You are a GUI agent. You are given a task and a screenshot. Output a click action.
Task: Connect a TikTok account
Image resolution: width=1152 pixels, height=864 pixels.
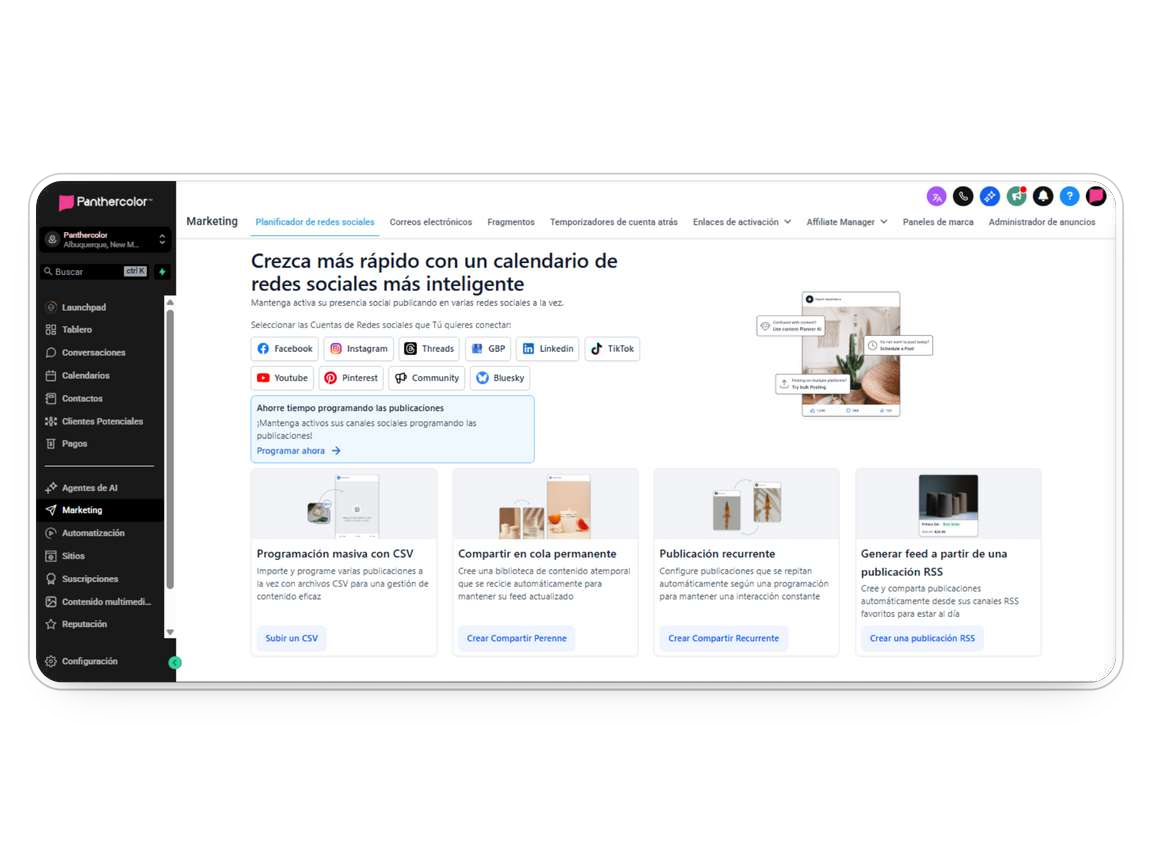[x=612, y=349]
